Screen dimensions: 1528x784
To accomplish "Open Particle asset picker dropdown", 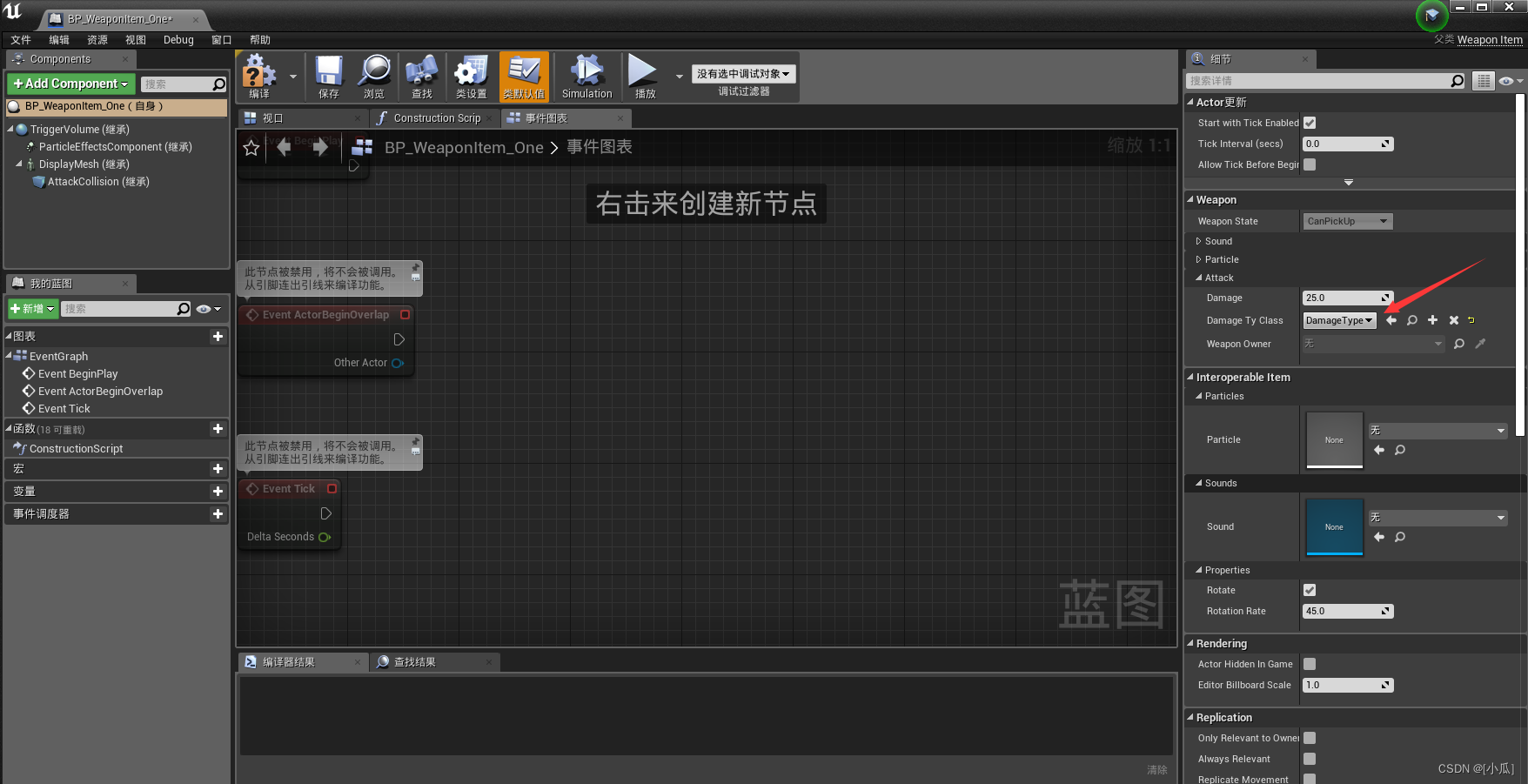I will [x=1438, y=431].
